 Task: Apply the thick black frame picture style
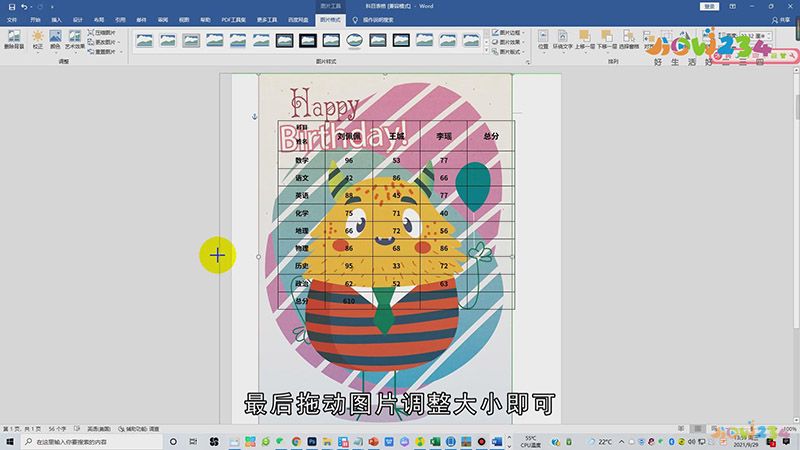click(x=308, y=40)
